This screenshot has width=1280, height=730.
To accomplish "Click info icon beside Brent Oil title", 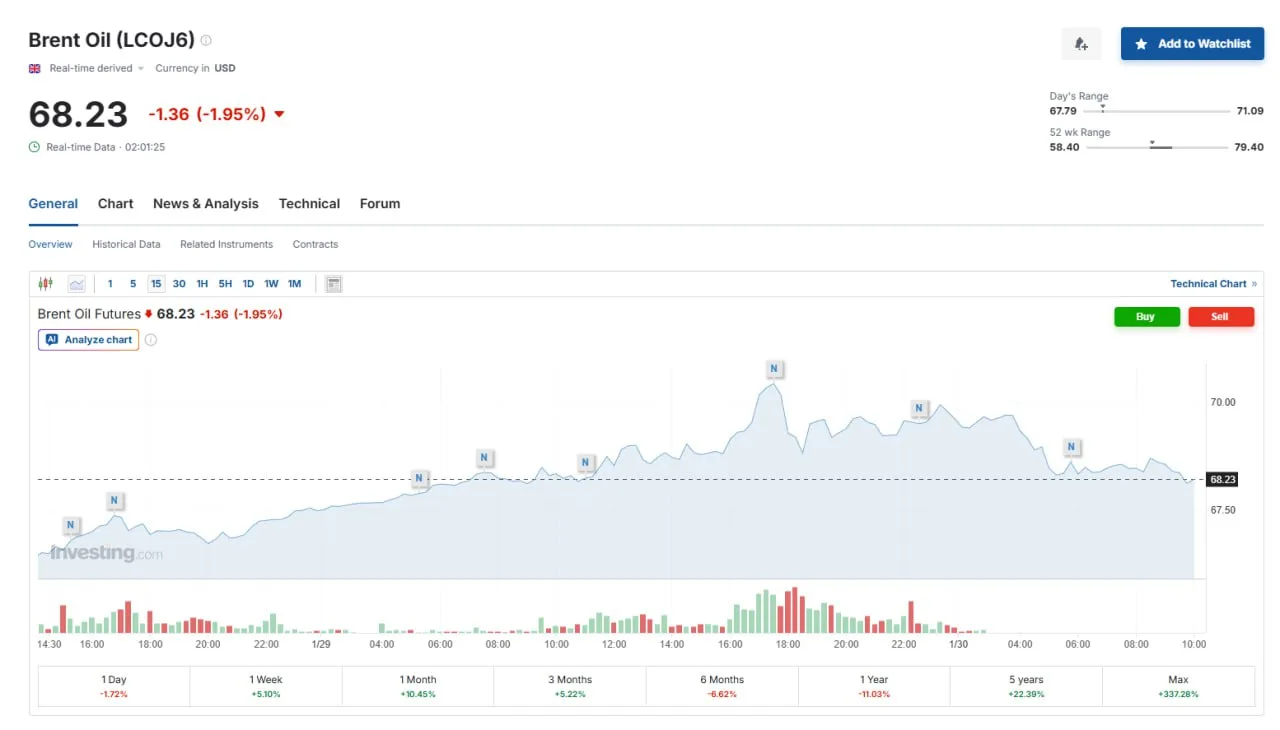I will coord(206,41).
